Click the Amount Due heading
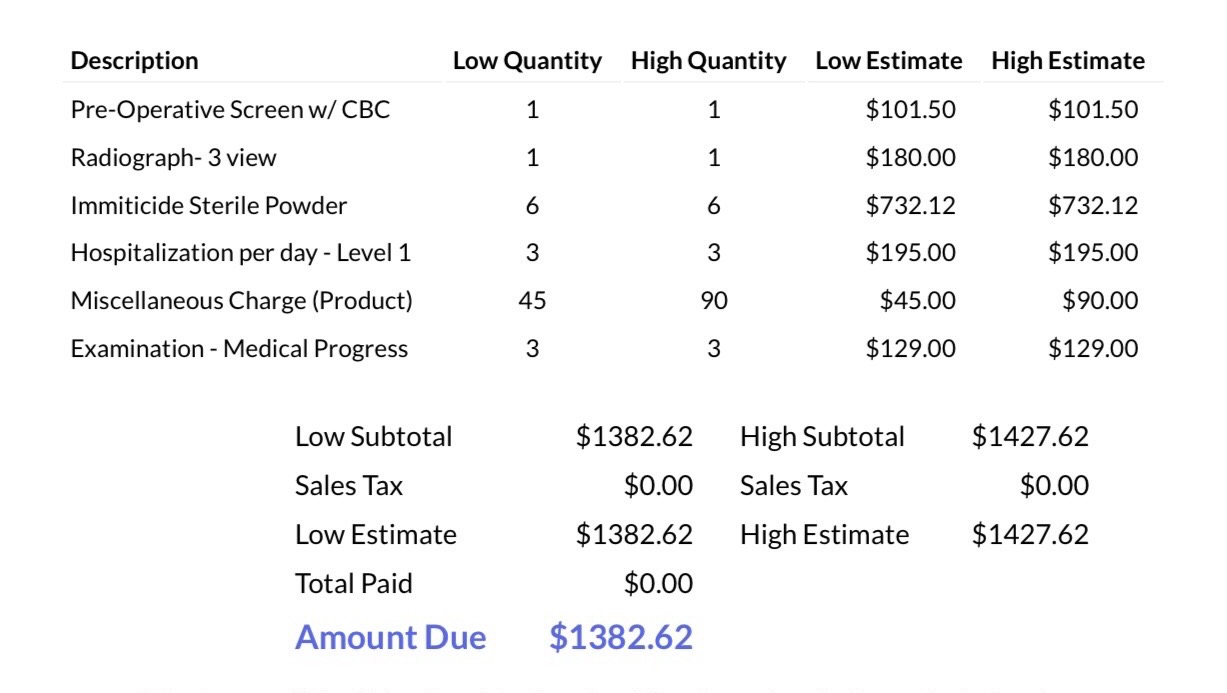Image resolution: width=1227 pixels, height=693 pixels. [390, 638]
